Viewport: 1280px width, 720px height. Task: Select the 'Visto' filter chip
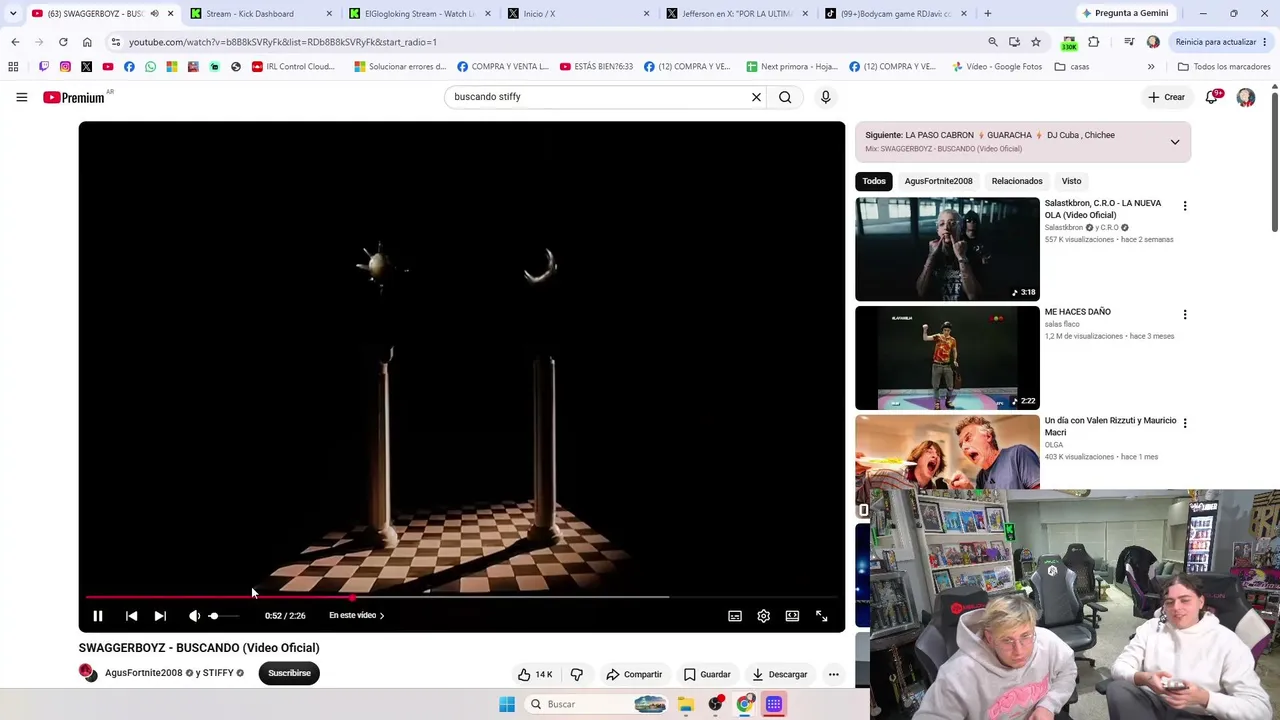click(1071, 181)
